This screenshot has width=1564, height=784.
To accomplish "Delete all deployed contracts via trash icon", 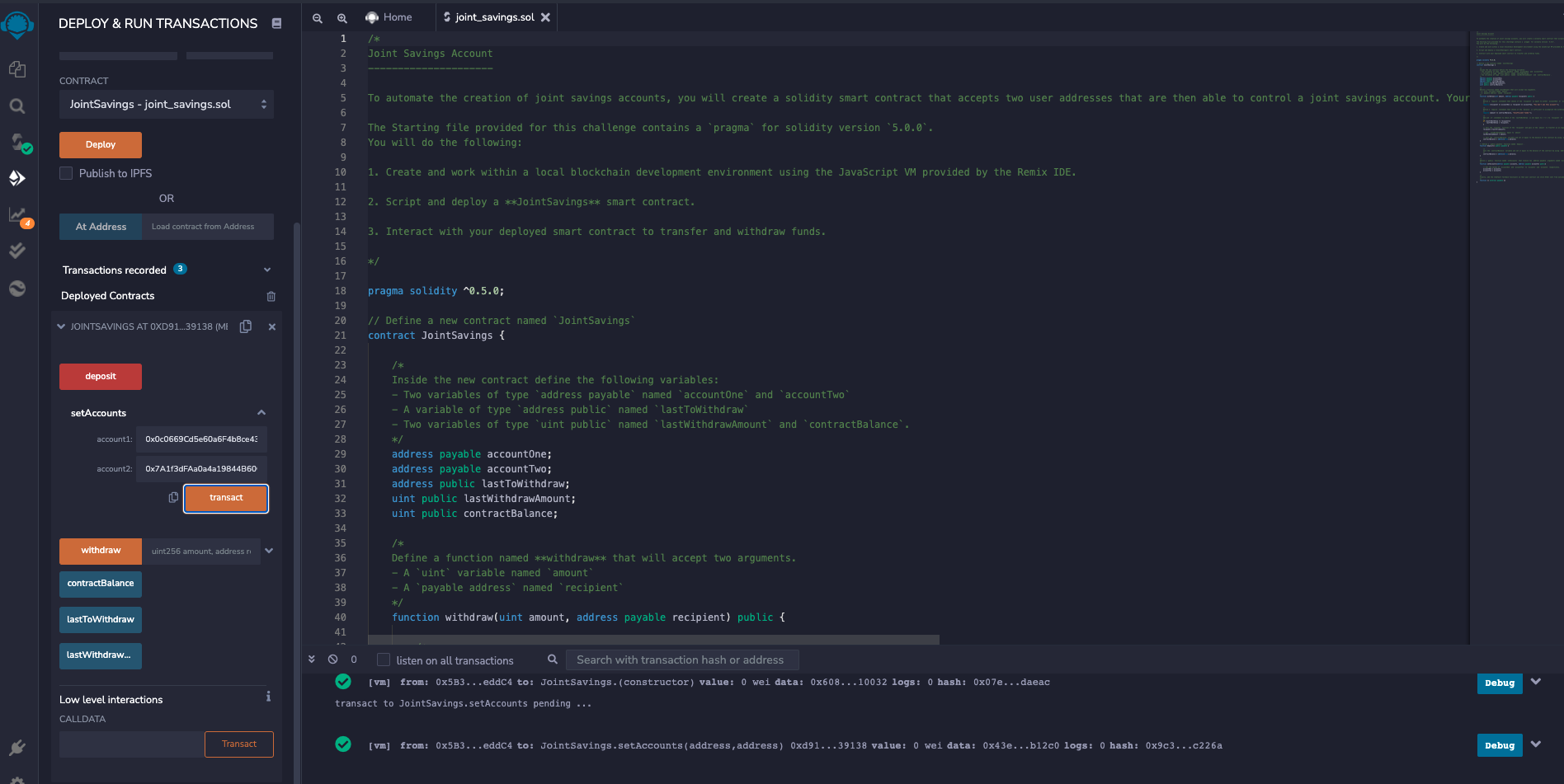I will coord(271,296).
